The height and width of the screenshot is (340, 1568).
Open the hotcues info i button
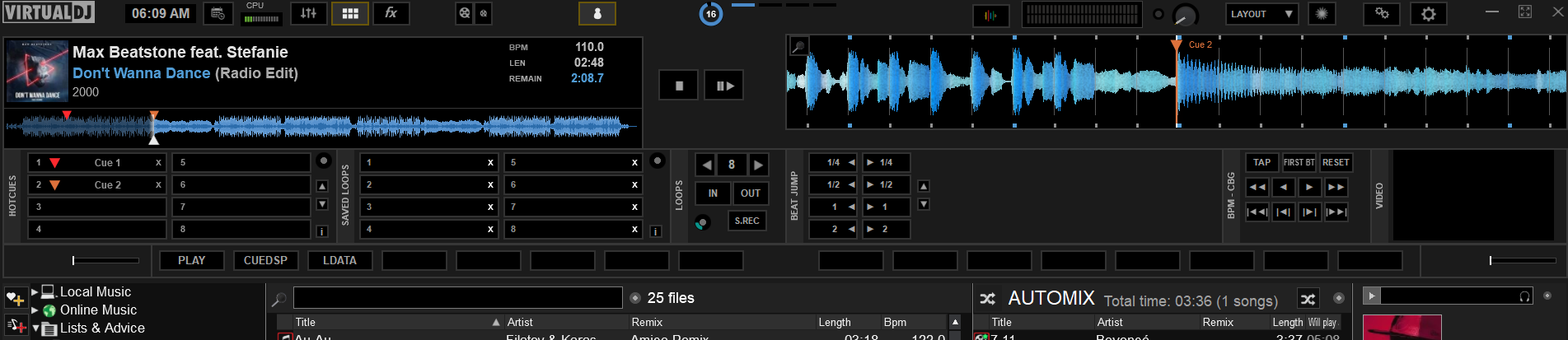(x=322, y=231)
